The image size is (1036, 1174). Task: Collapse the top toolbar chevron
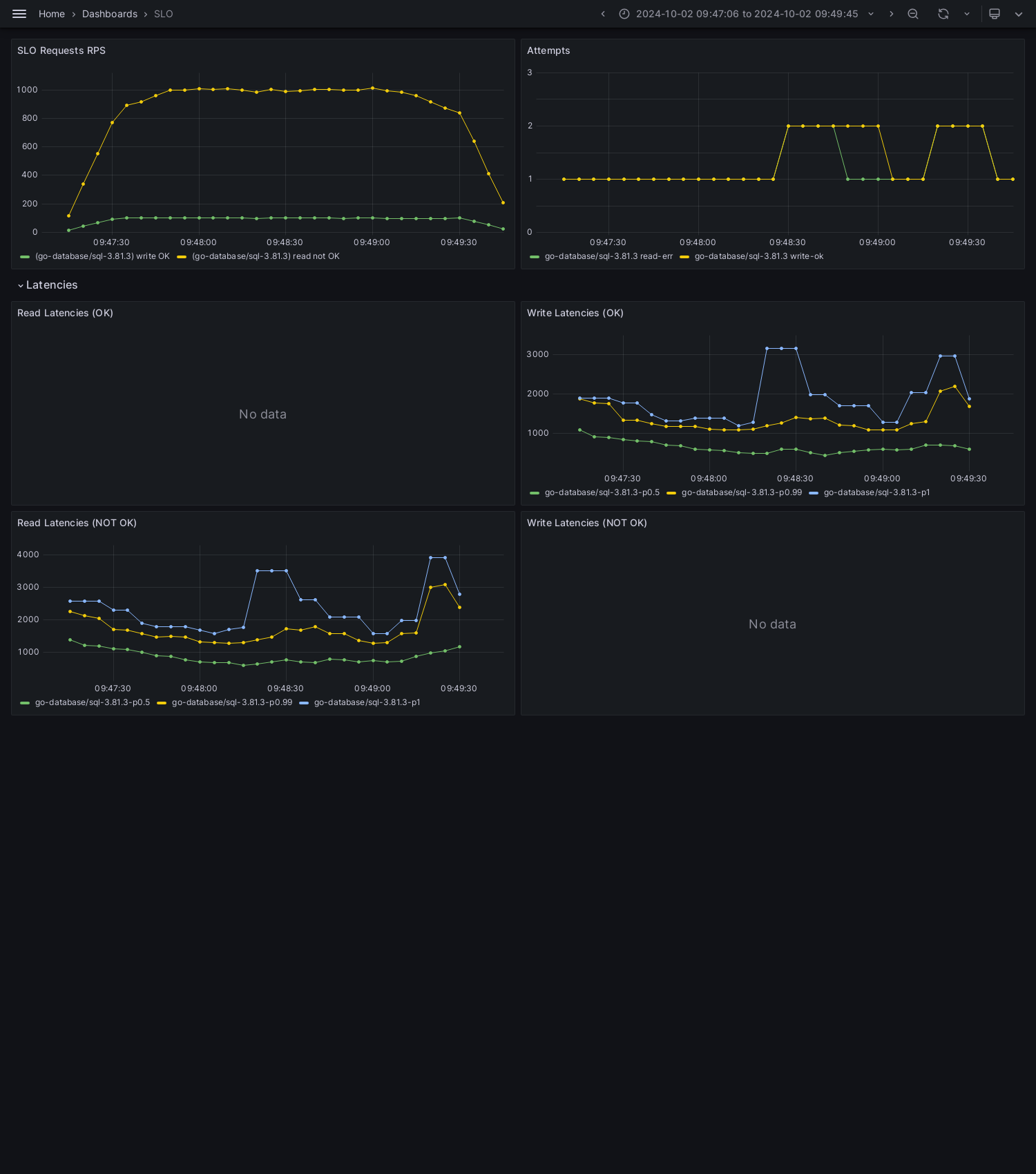[1019, 14]
